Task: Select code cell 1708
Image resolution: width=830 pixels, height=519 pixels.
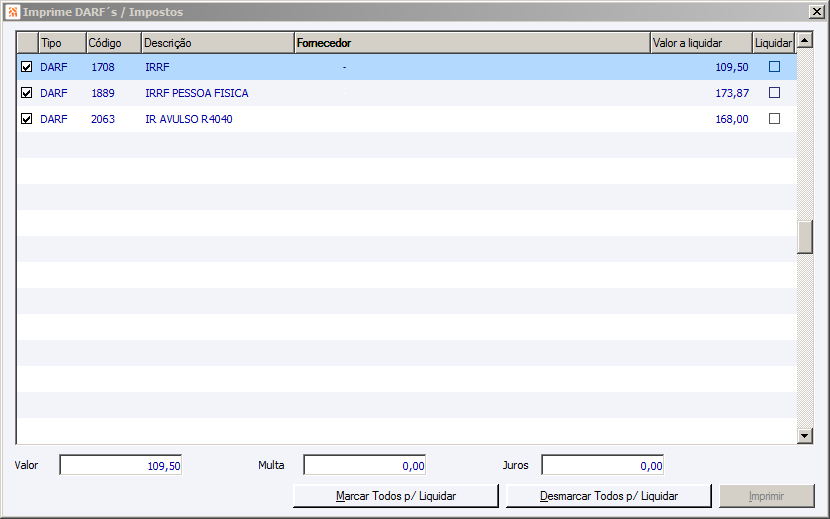Action: click(103, 67)
